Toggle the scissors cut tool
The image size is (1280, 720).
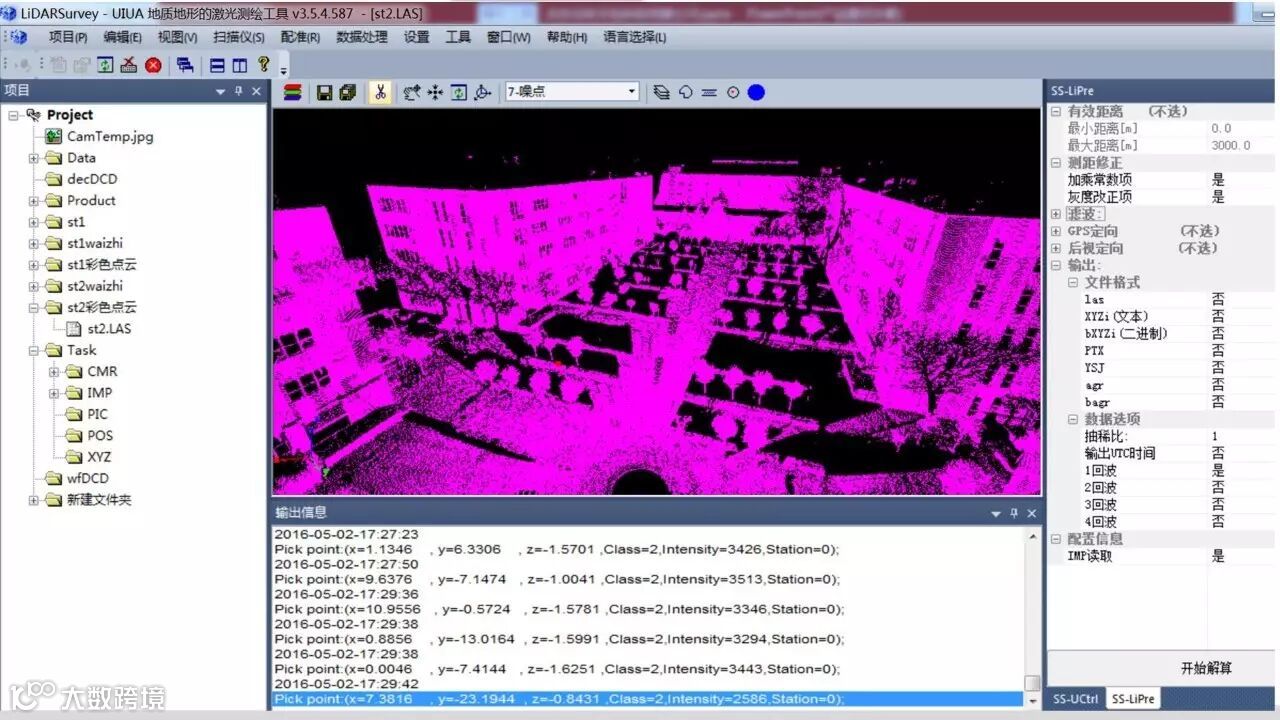[380, 92]
